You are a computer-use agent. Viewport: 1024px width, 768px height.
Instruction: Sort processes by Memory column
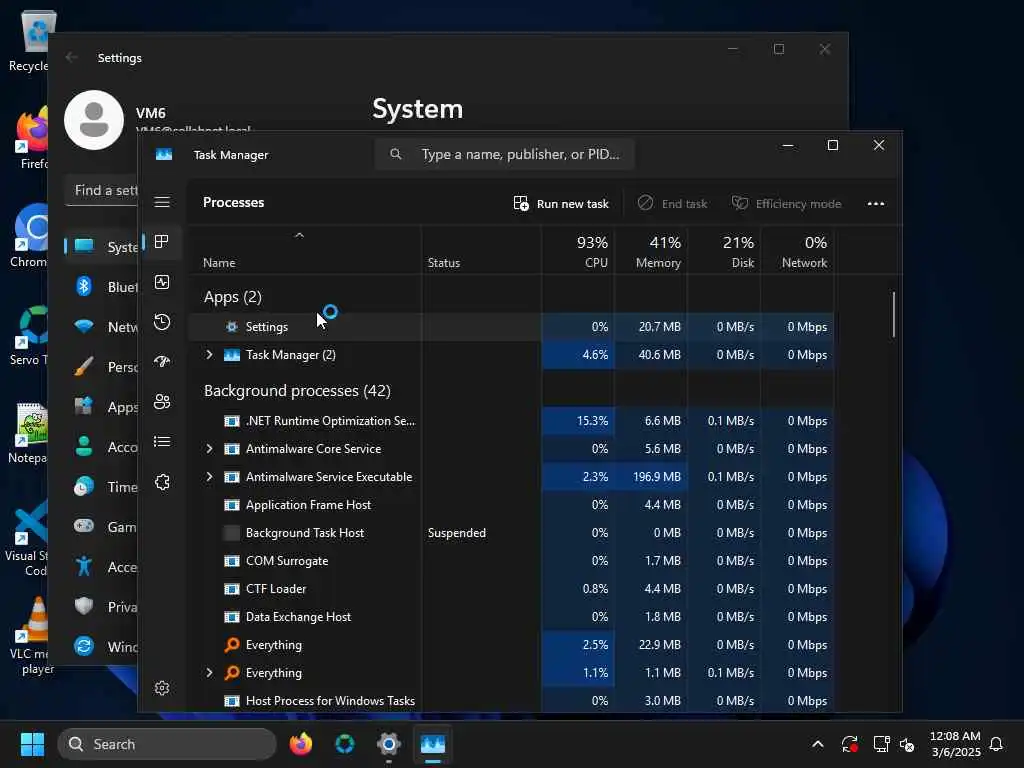(651, 251)
